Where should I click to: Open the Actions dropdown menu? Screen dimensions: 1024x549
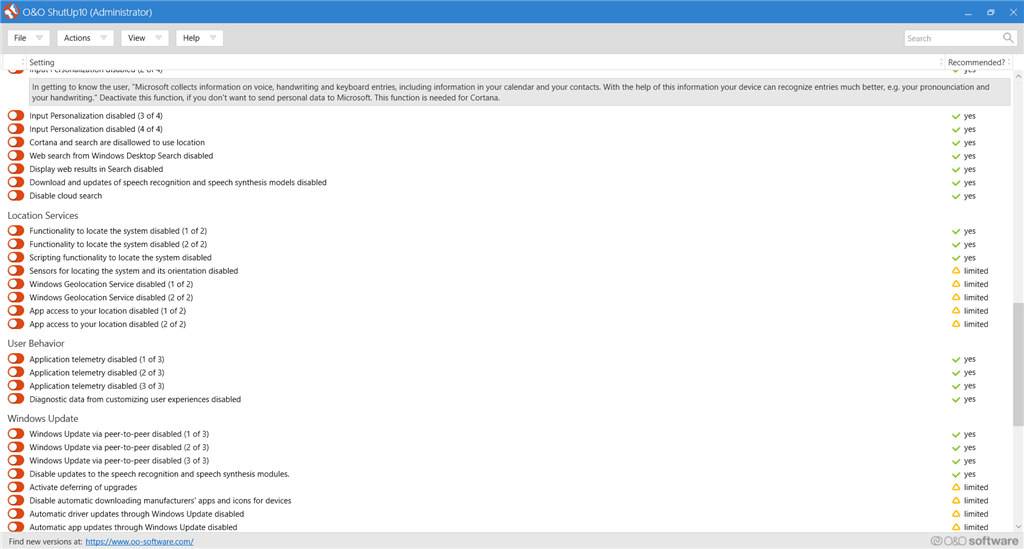click(85, 38)
